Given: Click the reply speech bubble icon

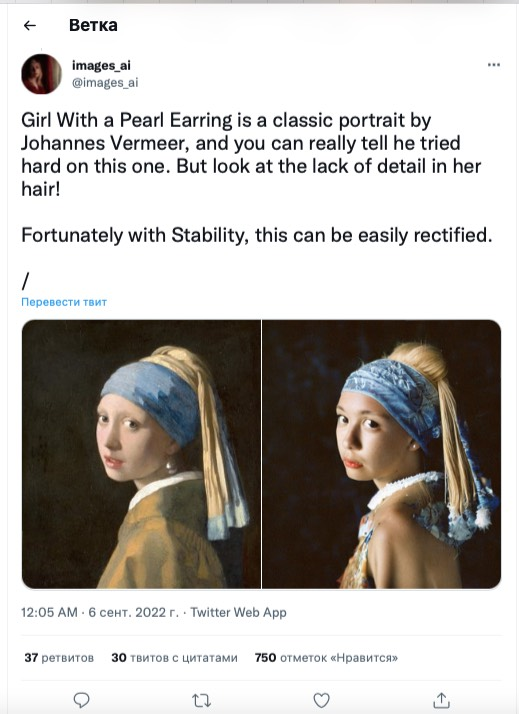Looking at the screenshot, I should point(81,699).
